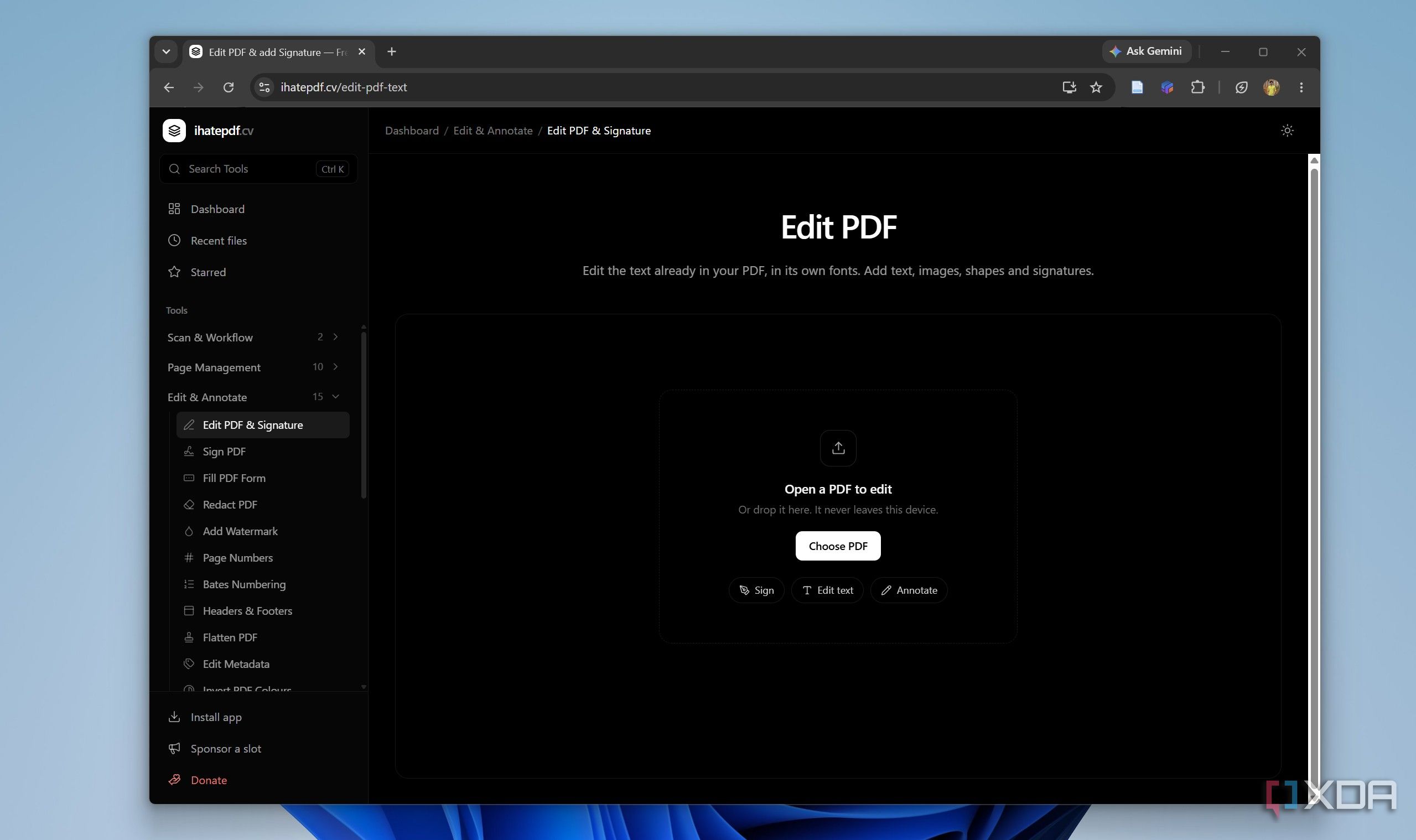Open the Edit Metadata tool
This screenshot has height=840, width=1416.
[x=263, y=665]
